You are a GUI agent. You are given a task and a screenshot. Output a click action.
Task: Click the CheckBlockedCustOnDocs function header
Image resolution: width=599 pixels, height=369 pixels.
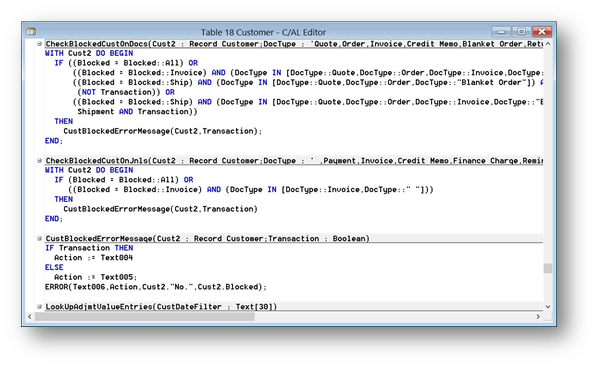click(x=294, y=44)
